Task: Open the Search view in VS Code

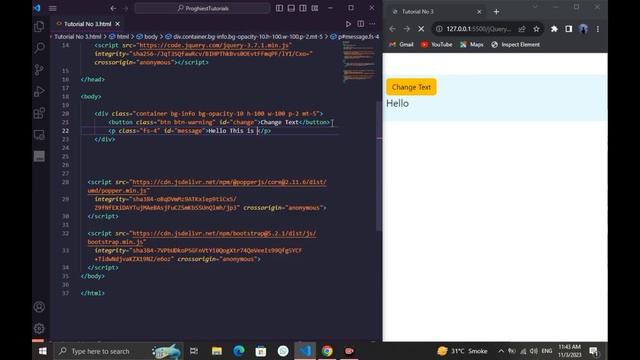Action: pos(39,48)
